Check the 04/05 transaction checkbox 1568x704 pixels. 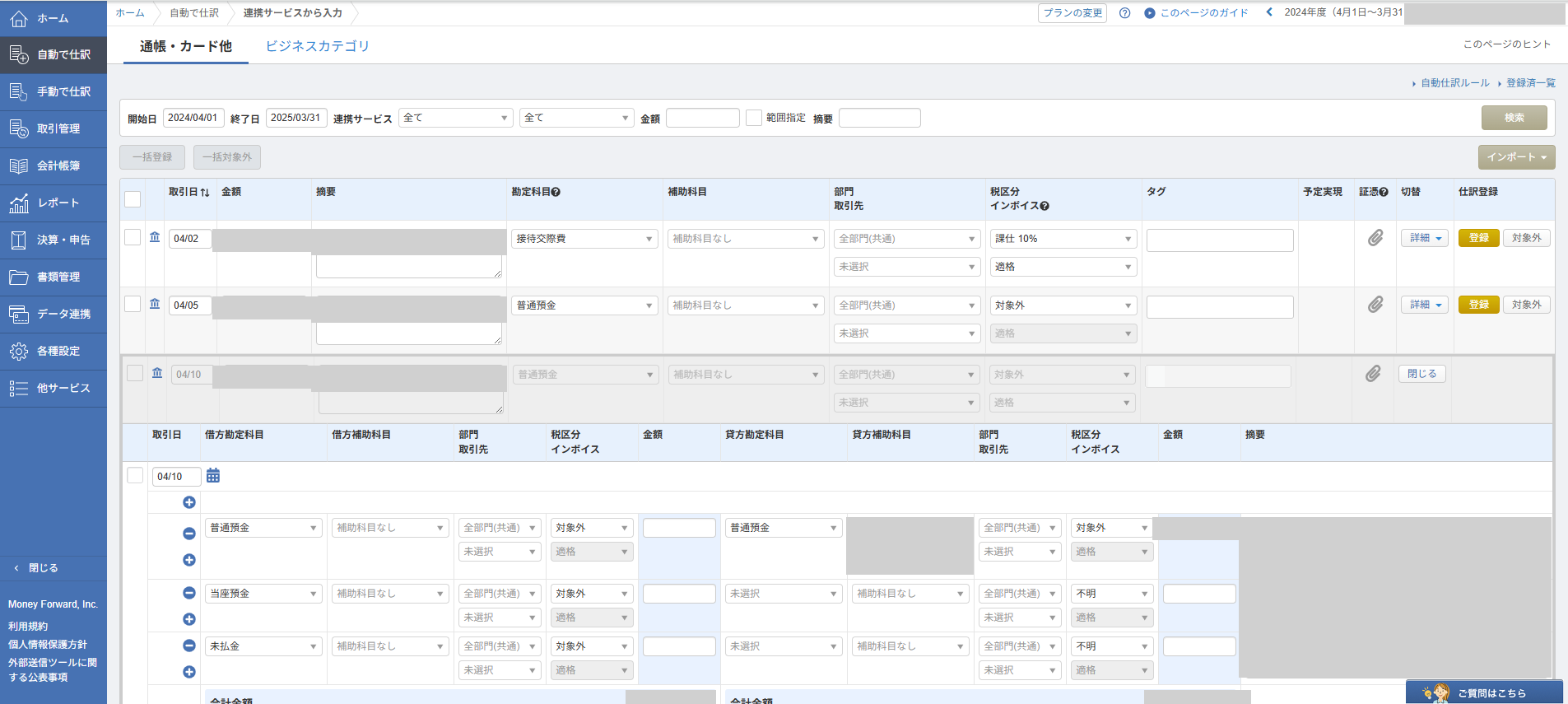[133, 304]
